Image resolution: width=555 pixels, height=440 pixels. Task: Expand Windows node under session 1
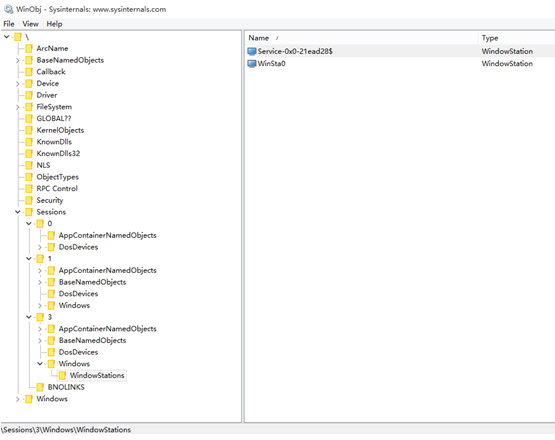click(x=40, y=306)
